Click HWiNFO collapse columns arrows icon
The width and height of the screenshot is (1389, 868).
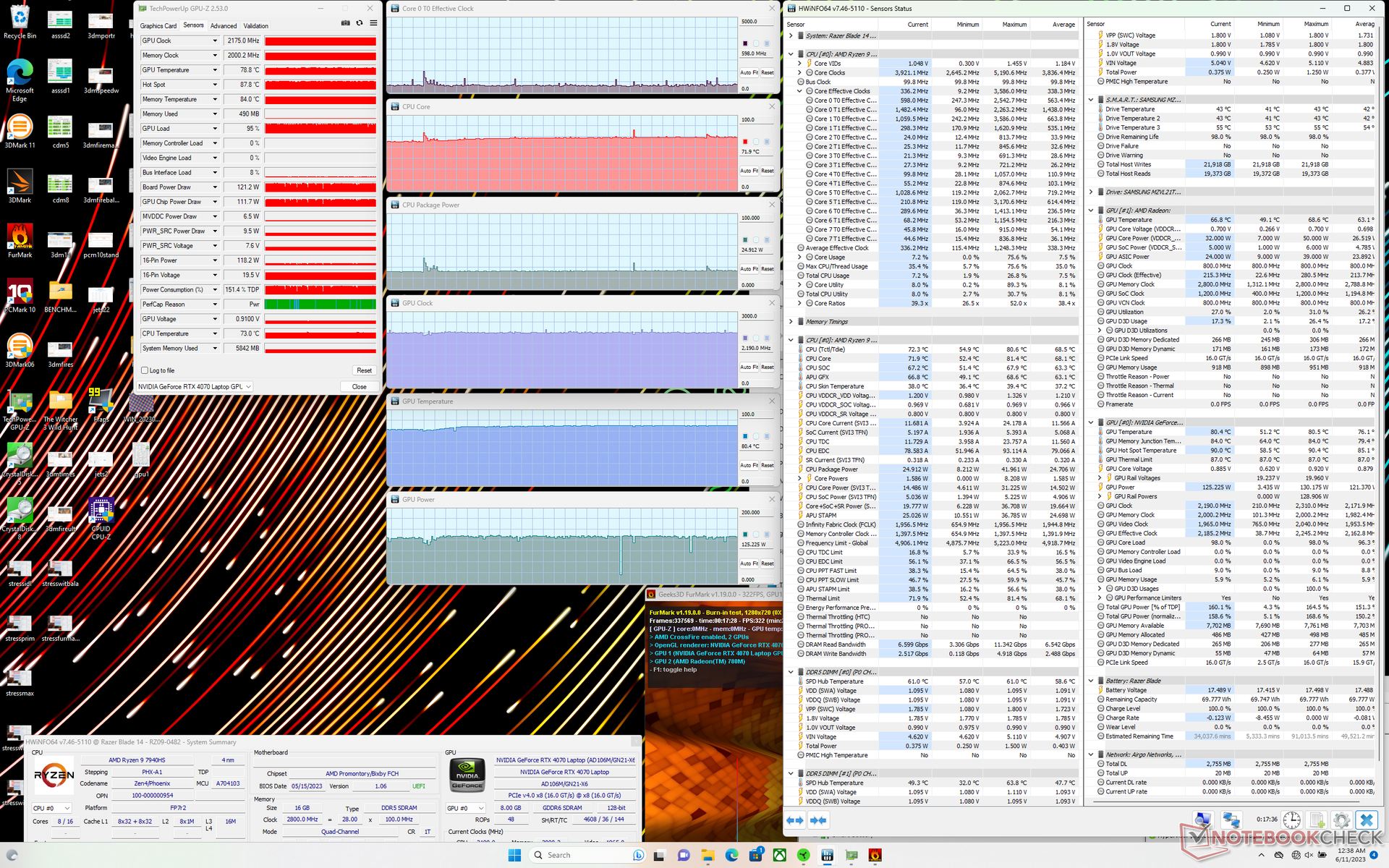(819, 820)
